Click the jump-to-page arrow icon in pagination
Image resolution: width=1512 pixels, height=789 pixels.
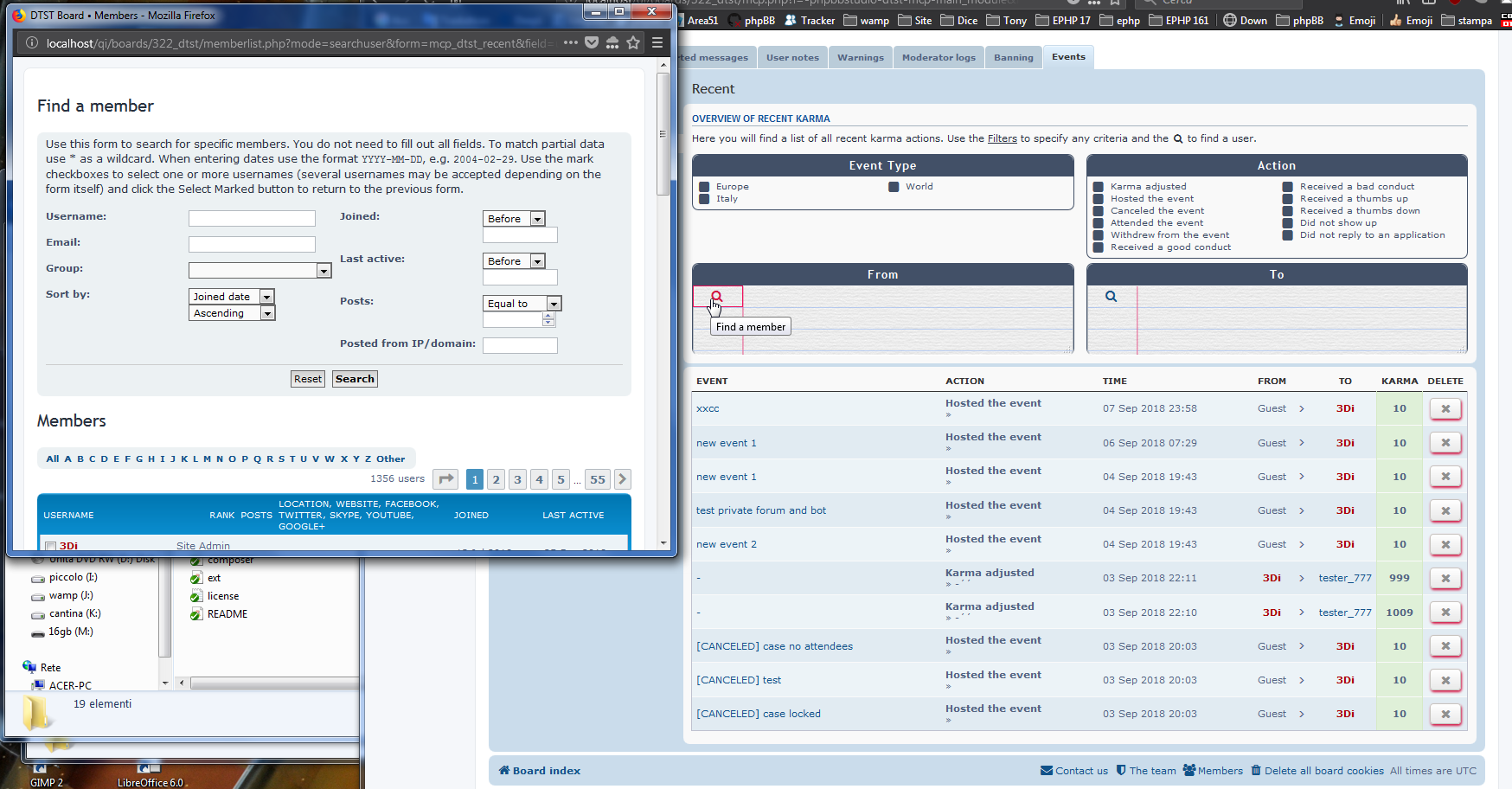point(445,479)
